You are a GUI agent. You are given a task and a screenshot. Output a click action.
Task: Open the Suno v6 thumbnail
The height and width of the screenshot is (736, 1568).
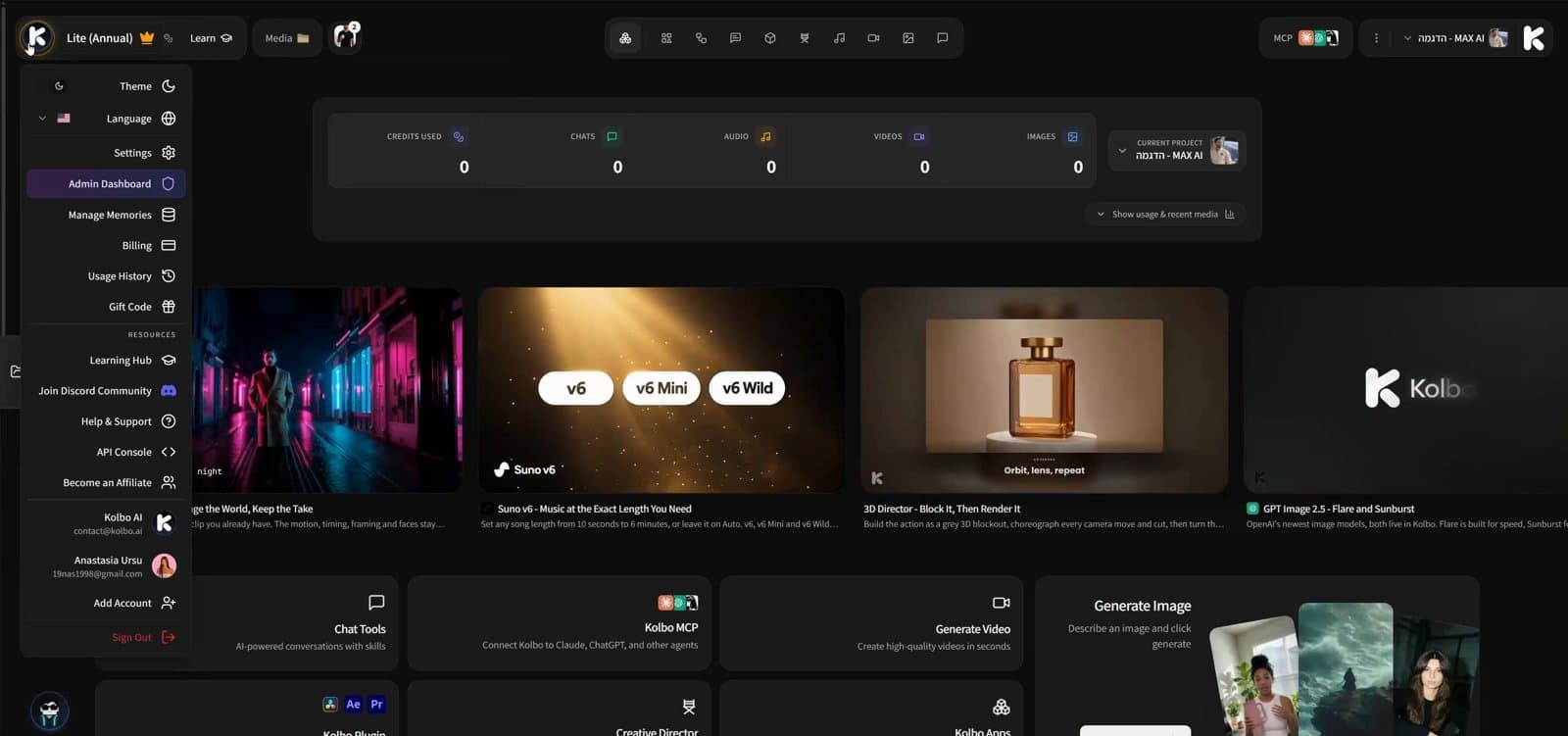coord(661,390)
